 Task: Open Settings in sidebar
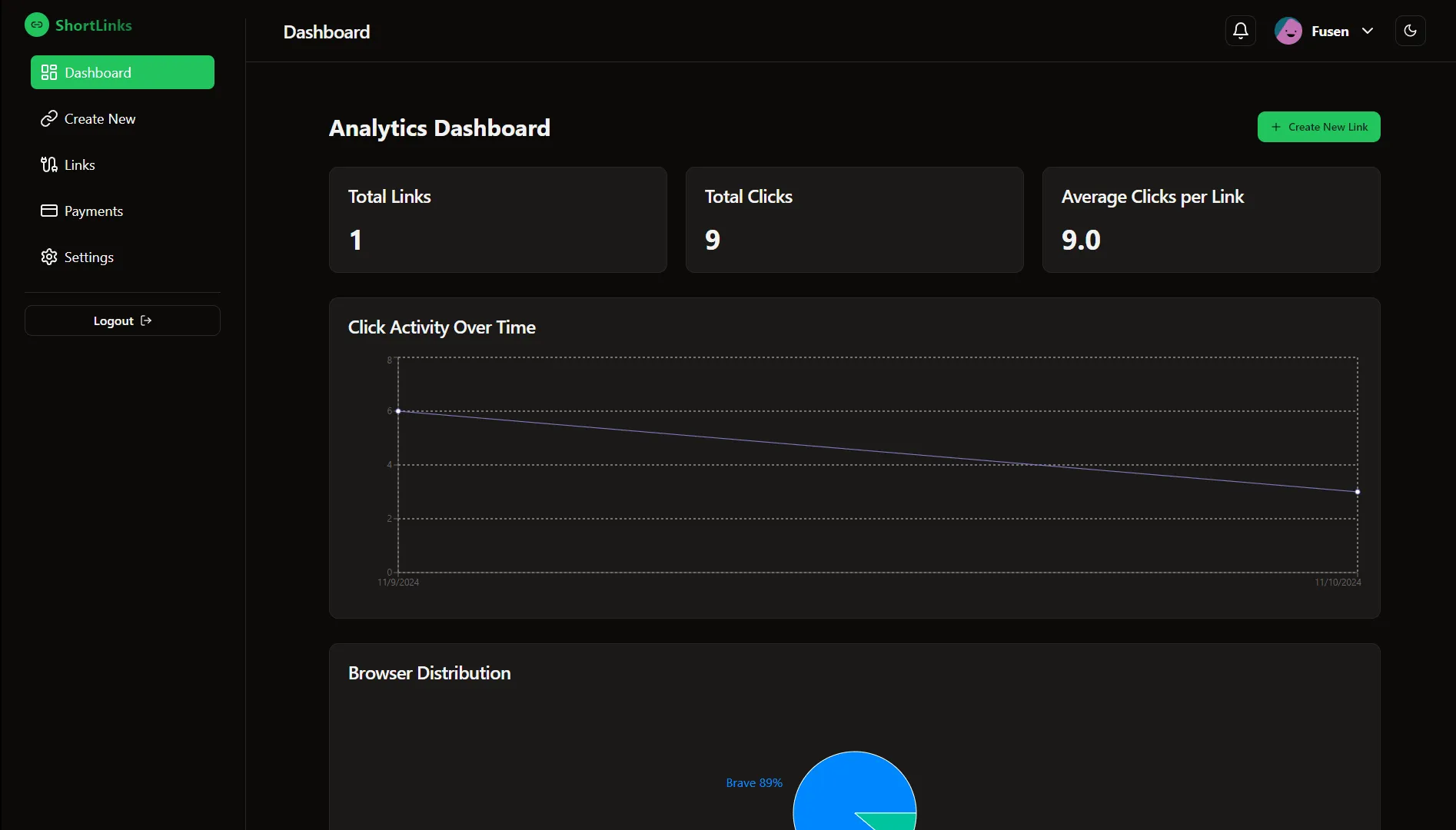122,257
